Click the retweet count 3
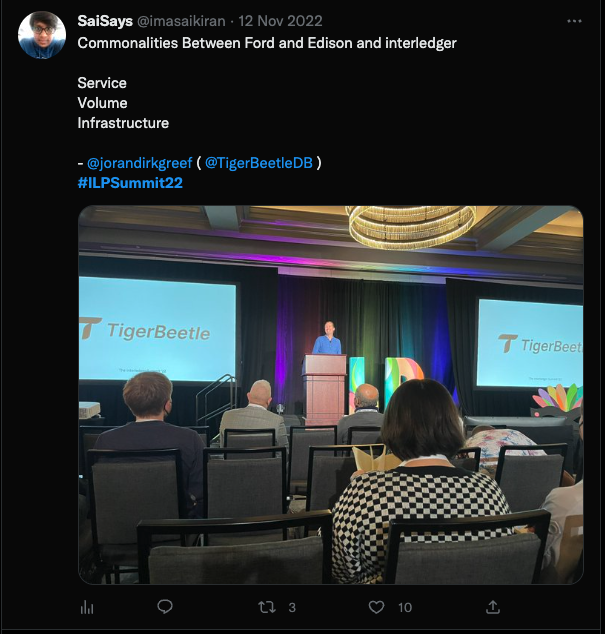The image size is (605, 634). 292,607
